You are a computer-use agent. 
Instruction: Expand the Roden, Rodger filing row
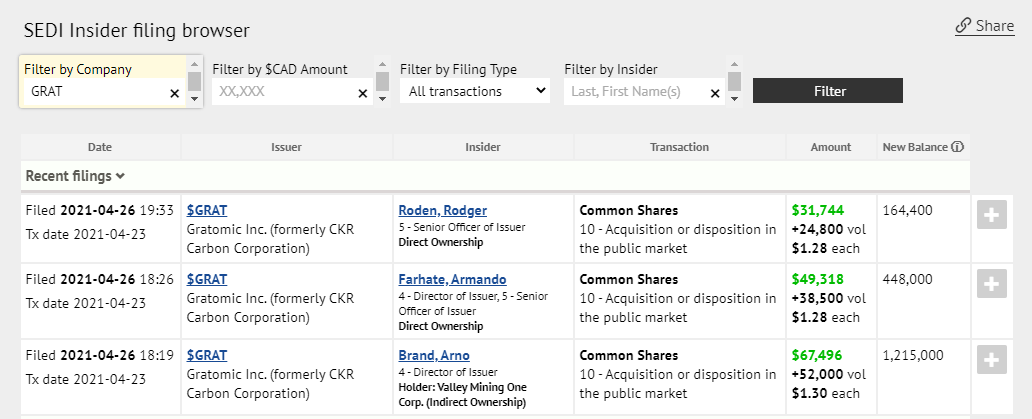[991, 216]
